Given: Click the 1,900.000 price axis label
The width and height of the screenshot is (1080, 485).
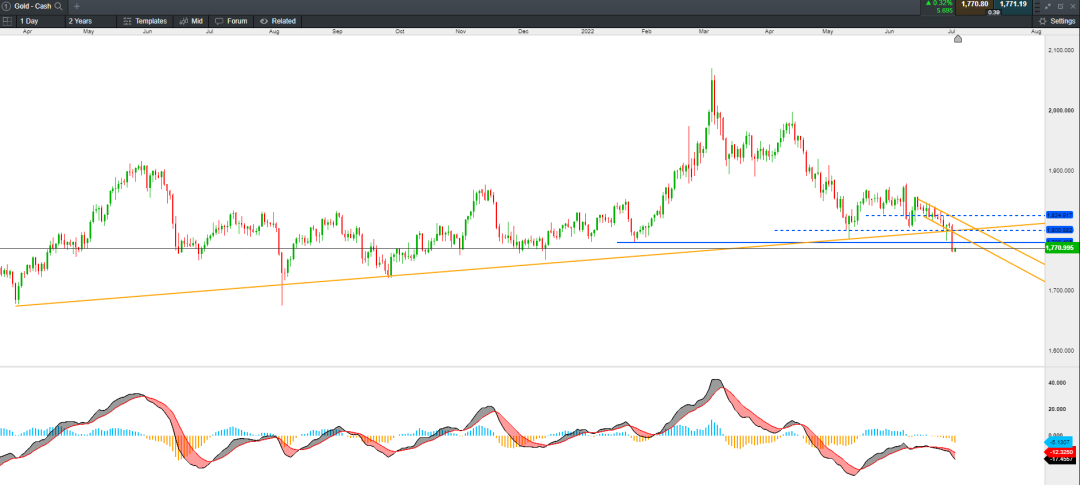Looking at the screenshot, I should 1060,170.
